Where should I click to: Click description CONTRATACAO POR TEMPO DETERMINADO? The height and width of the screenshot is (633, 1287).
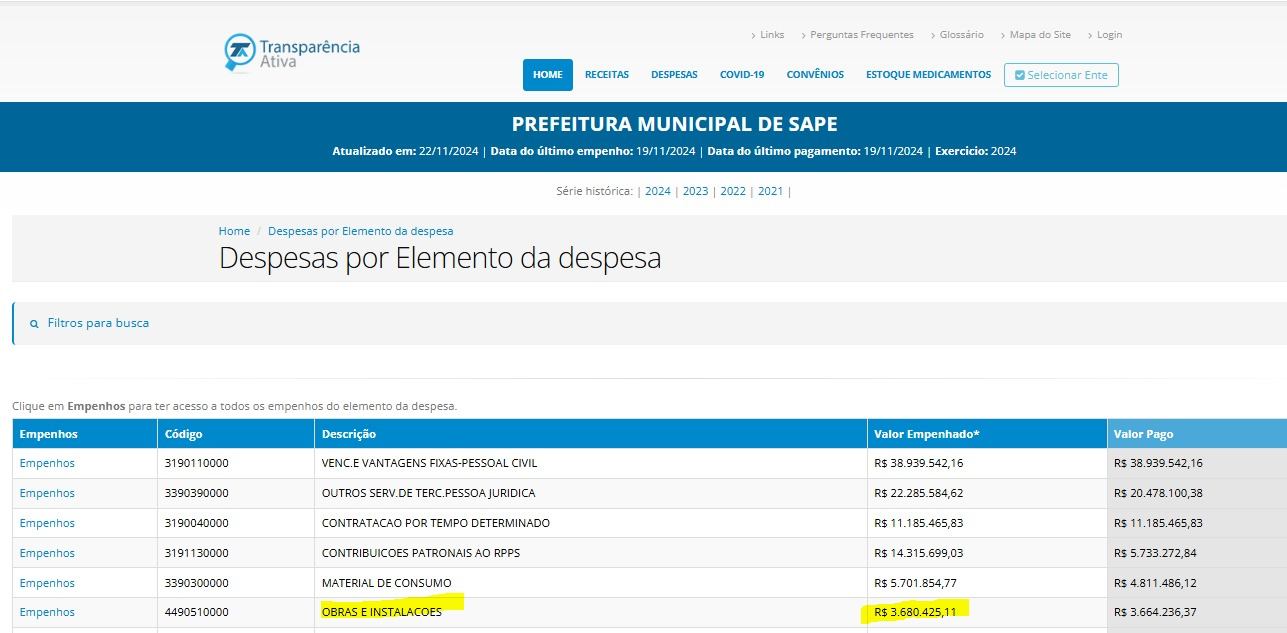pyautogui.click(x=436, y=523)
